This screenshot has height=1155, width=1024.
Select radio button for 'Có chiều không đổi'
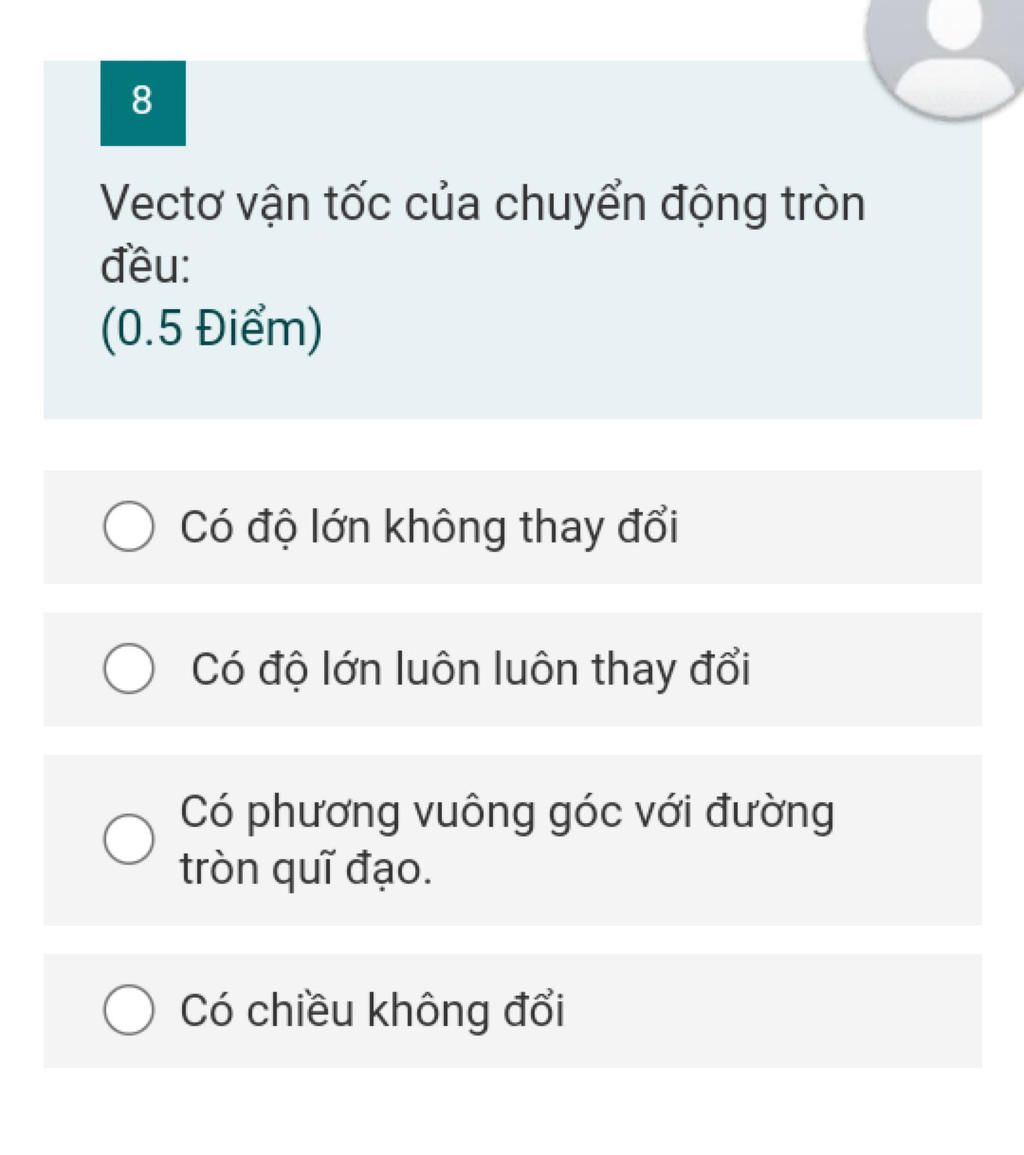(129, 1010)
